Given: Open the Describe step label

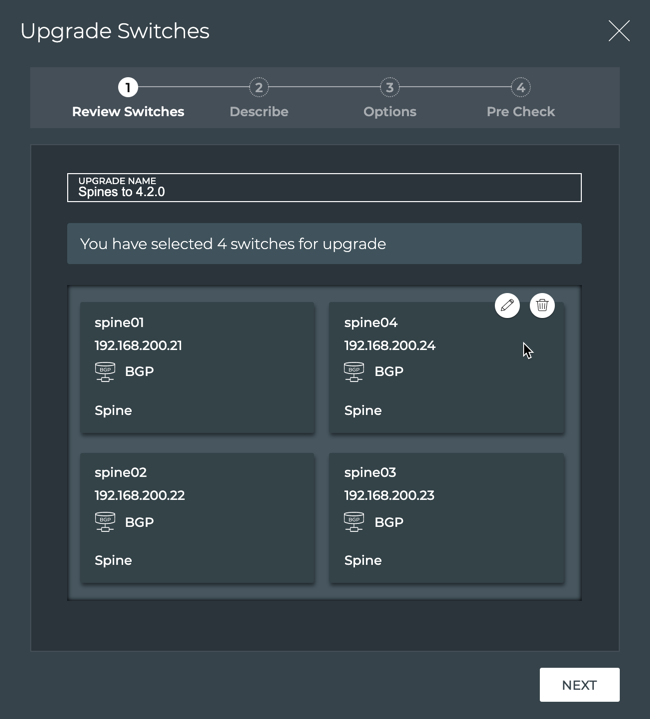Looking at the screenshot, I should 258,112.
